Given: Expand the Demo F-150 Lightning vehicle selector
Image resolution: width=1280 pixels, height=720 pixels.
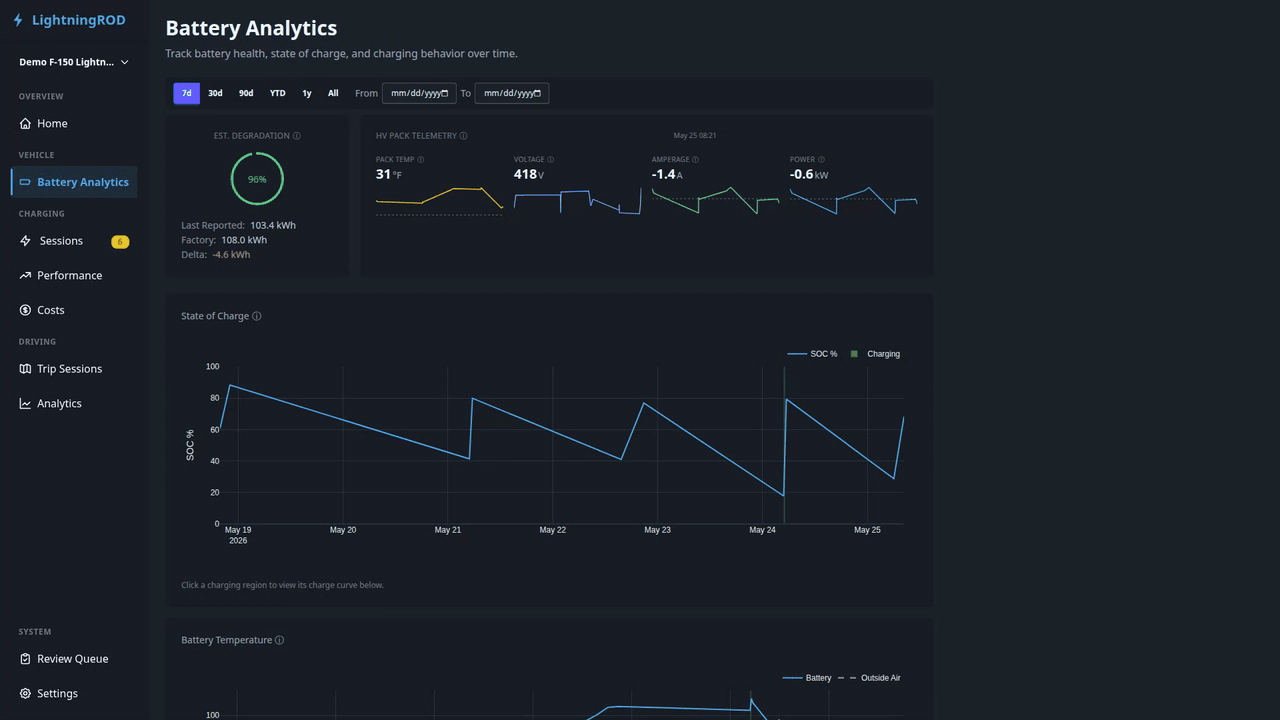Looking at the screenshot, I should pyautogui.click(x=74, y=62).
